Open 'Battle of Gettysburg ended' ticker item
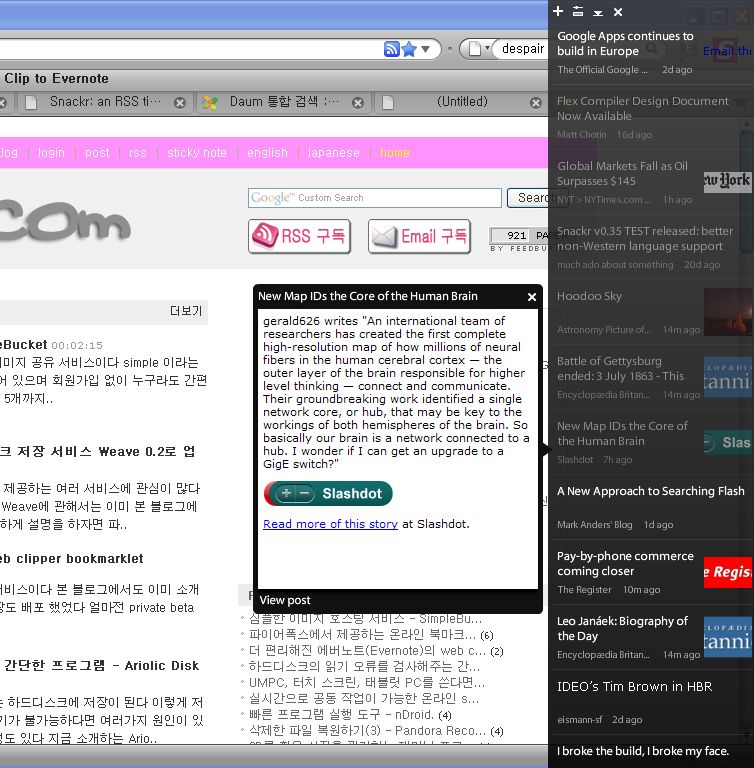The image size is (754, 768). (620, 368)
